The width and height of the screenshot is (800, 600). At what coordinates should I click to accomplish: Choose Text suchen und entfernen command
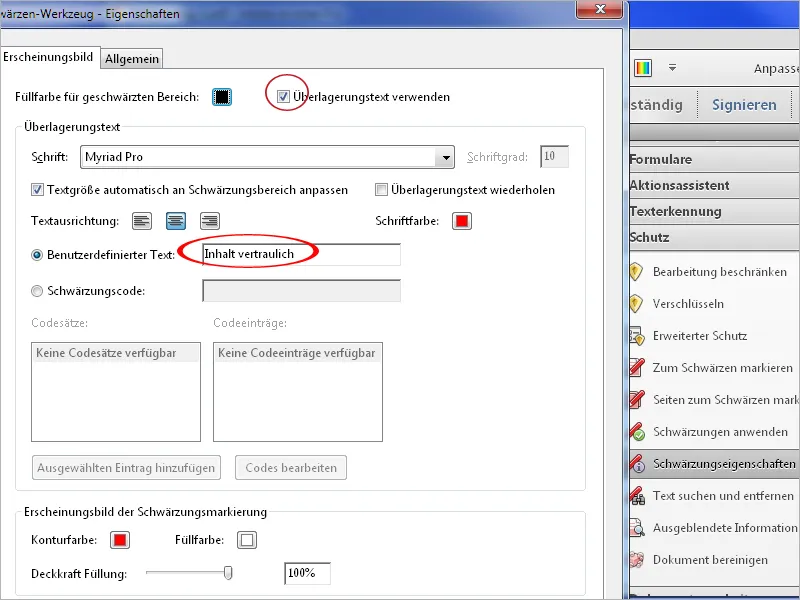(x=723, y=496)
